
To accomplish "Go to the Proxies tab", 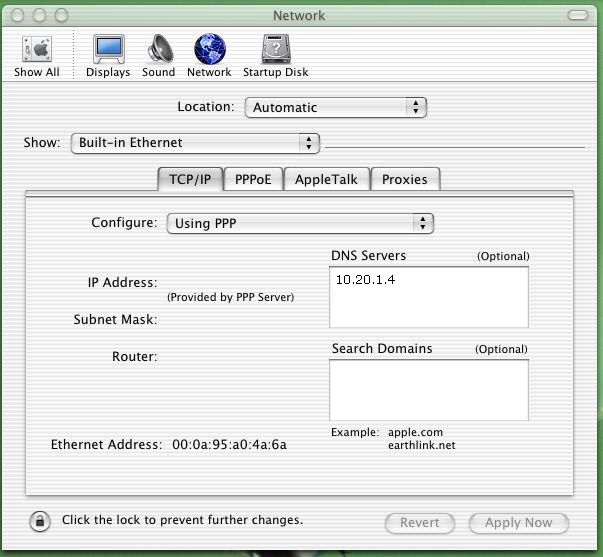I will tap(405, 180).
